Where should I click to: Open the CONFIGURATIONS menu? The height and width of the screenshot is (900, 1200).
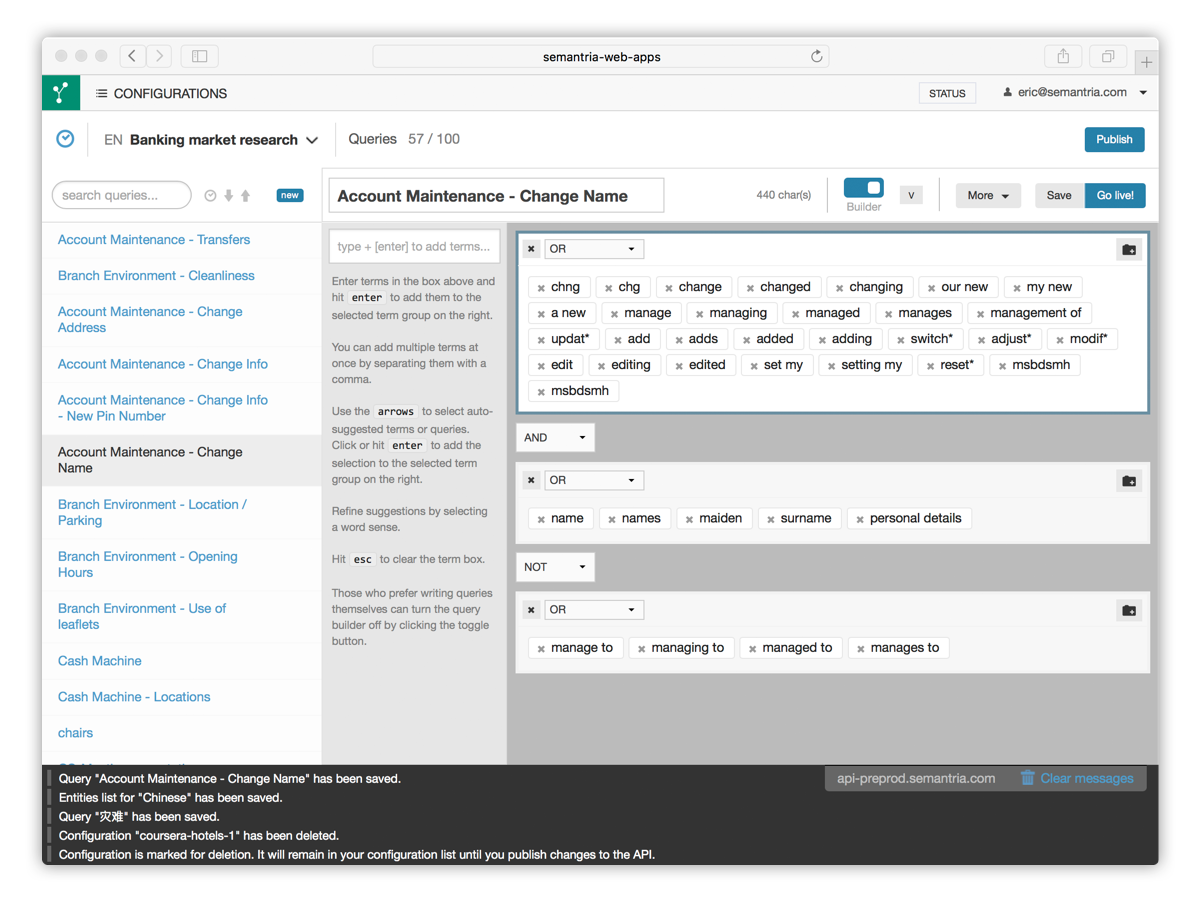coord(161,93)
